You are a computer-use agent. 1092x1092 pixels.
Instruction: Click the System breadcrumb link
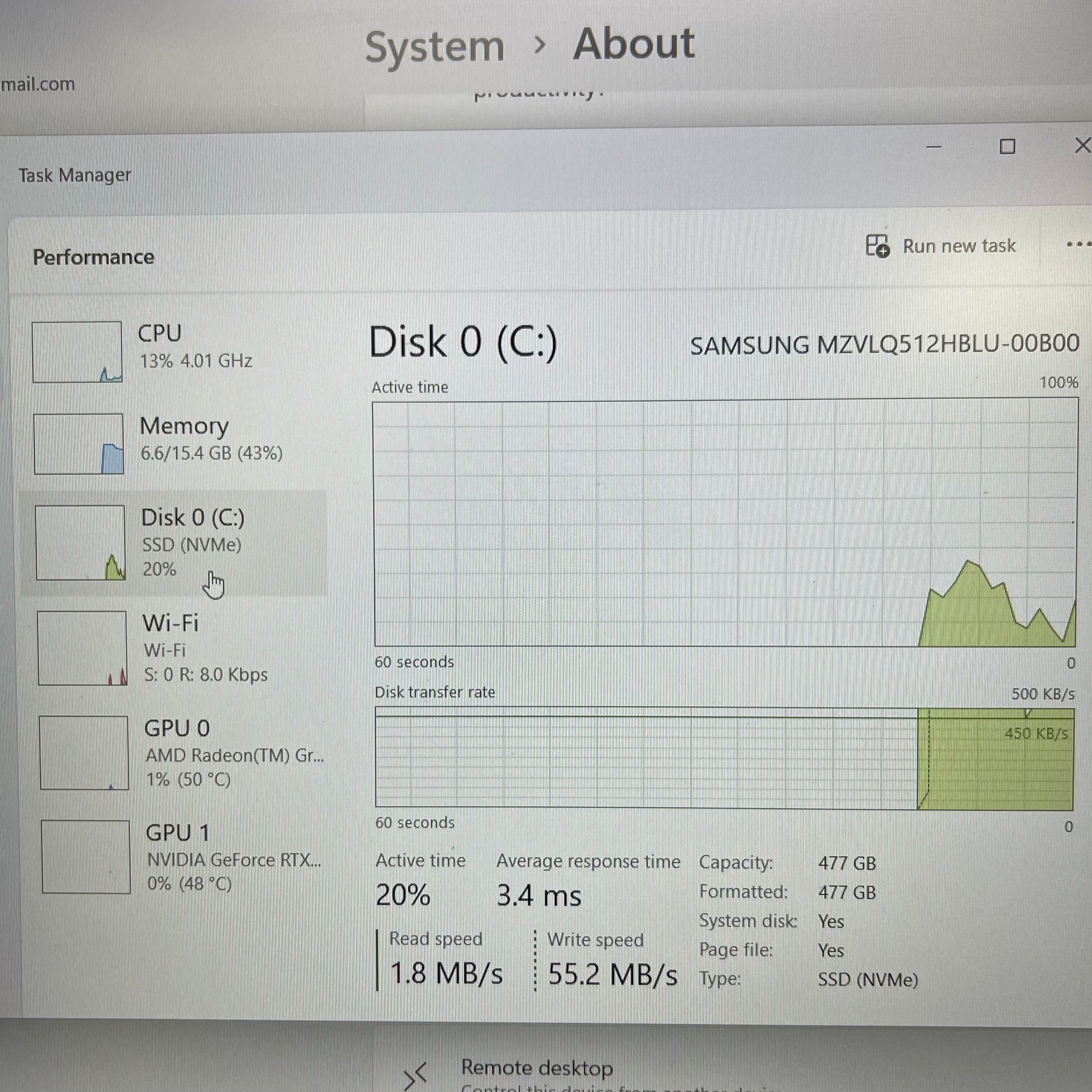point(434,47)
